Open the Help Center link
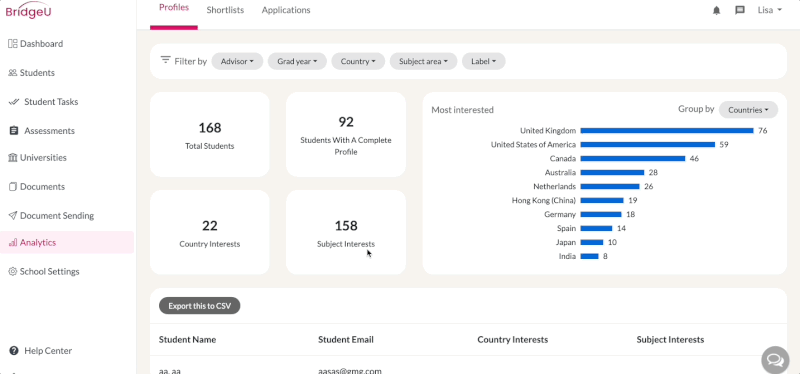Viewport: 800px width, 374px height. click(x=48, y=351)
